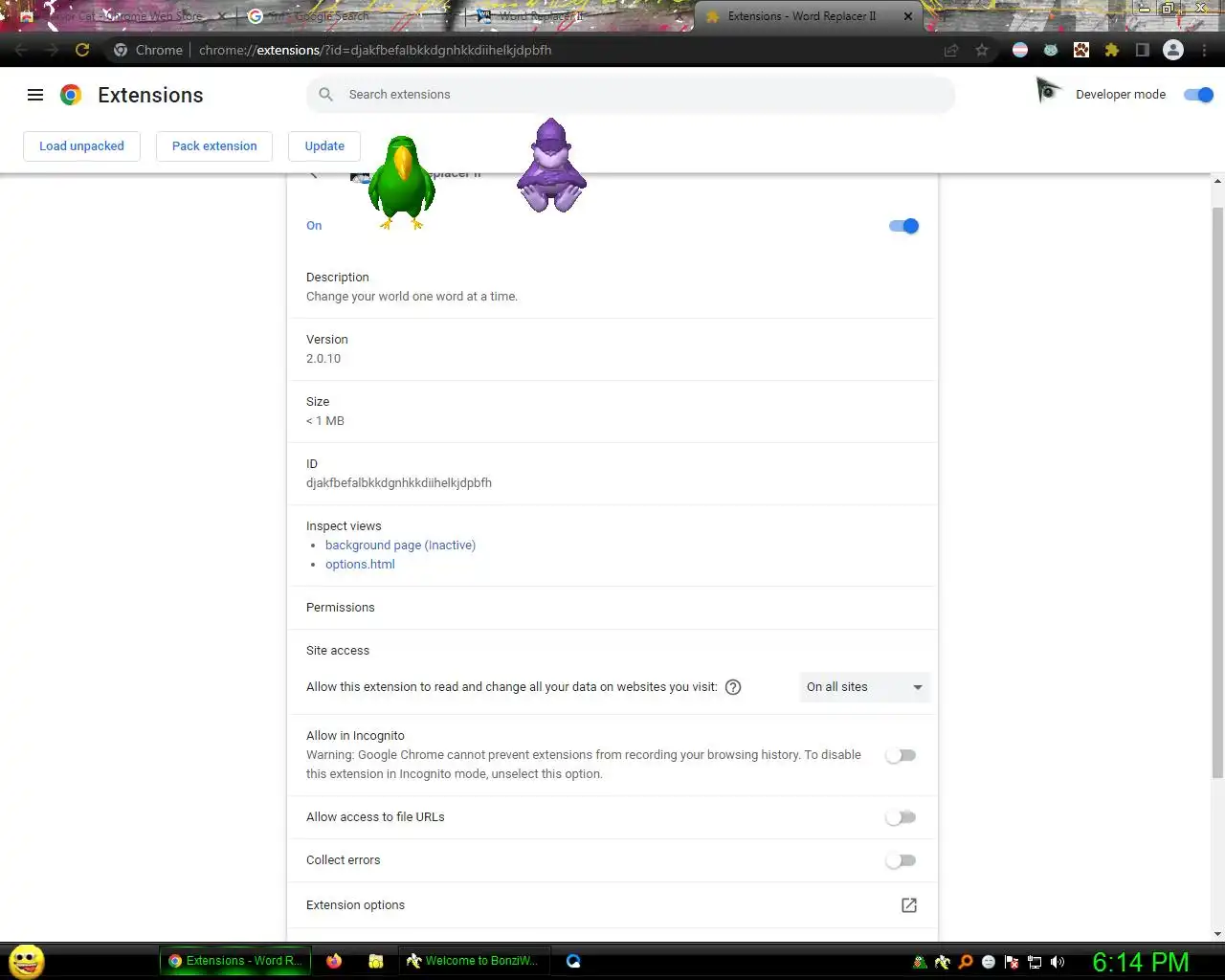Close the Extensions - Word Replacer II tab
Viewport: 1225px width, 980px height.
908,16
